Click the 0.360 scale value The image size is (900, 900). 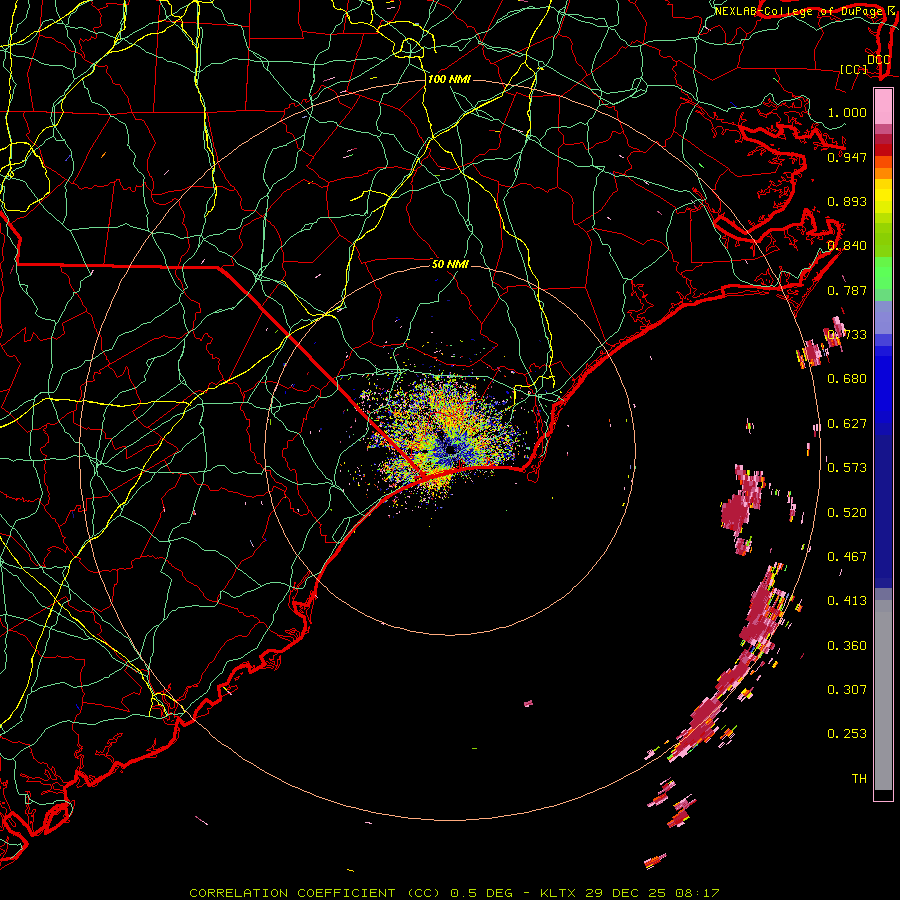(847, 645)
